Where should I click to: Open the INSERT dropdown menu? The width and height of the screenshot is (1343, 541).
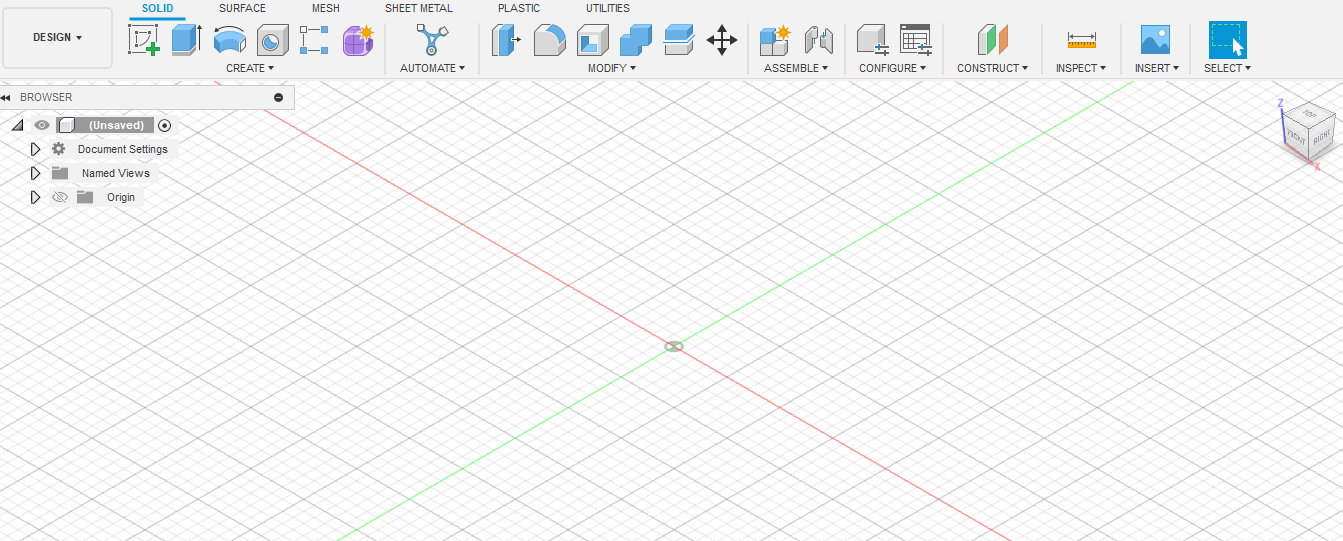[1156, 68]
